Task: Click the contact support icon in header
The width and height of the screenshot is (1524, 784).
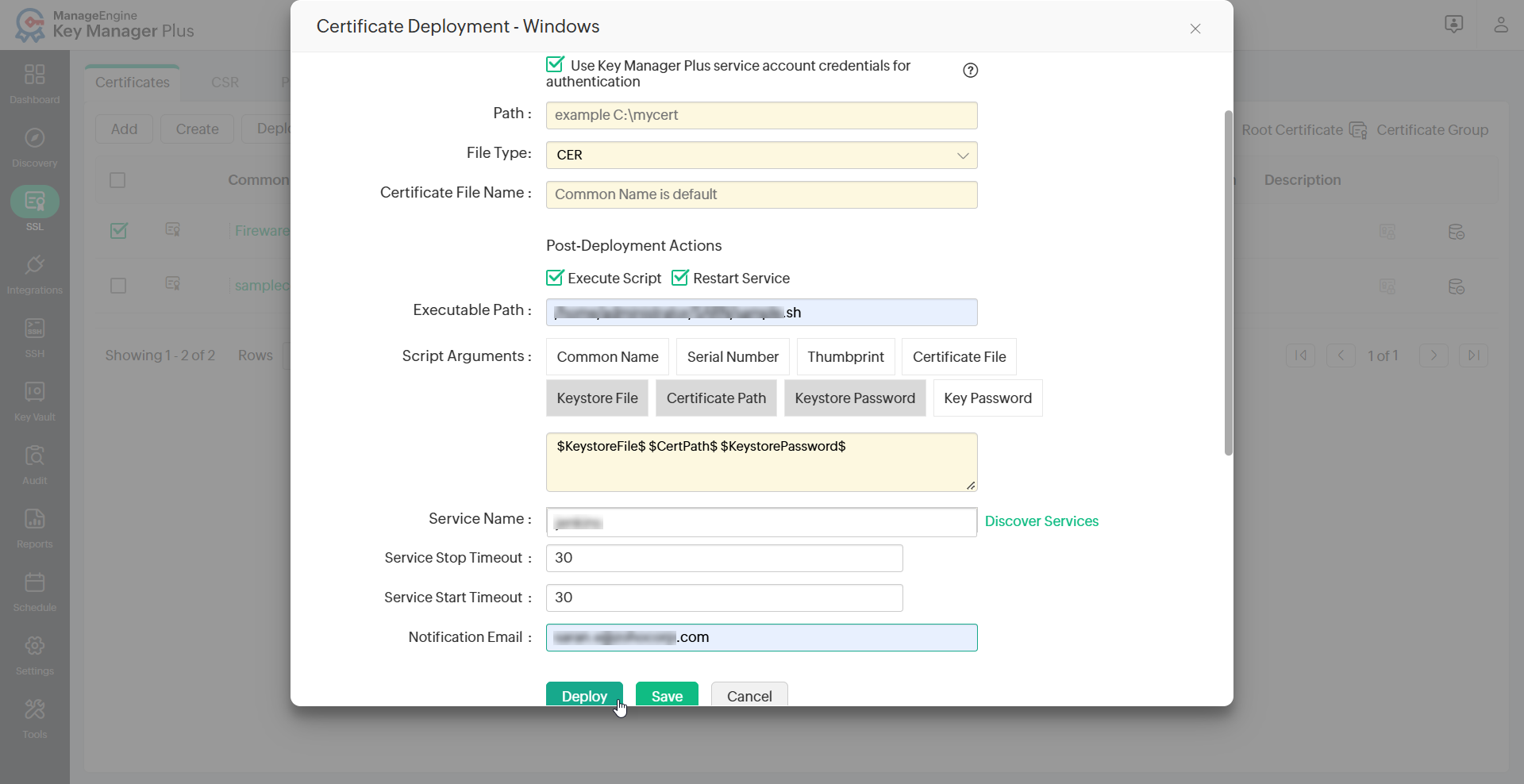Action: point(1453,25)
